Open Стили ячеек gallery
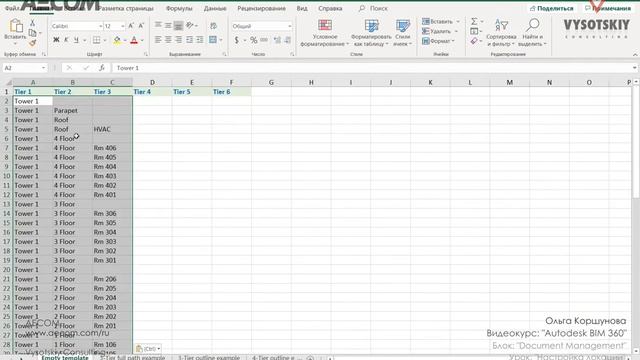Screen dimensions: 640x360 pos(402,33)
